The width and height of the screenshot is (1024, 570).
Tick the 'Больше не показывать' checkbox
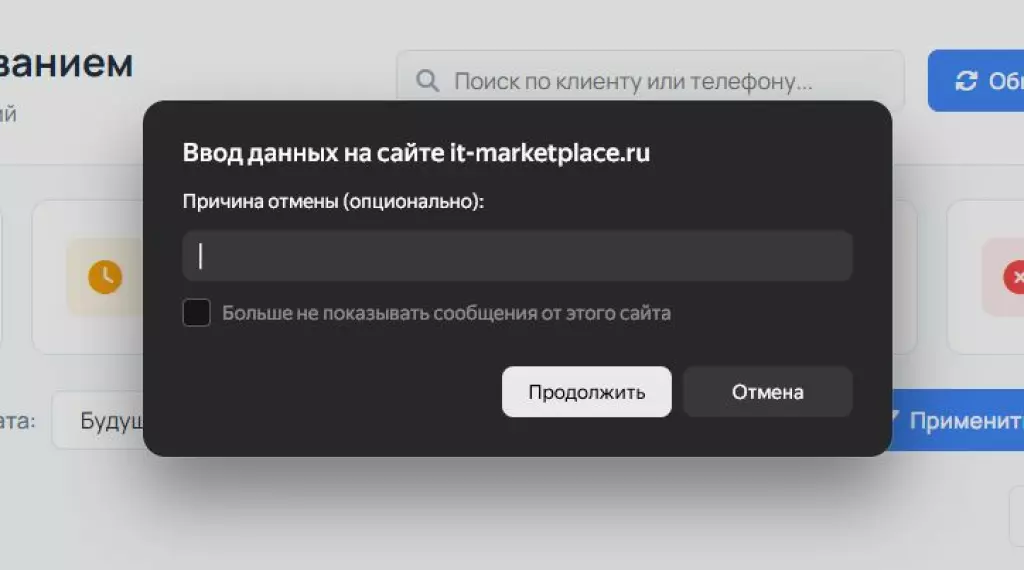point(197,313)
